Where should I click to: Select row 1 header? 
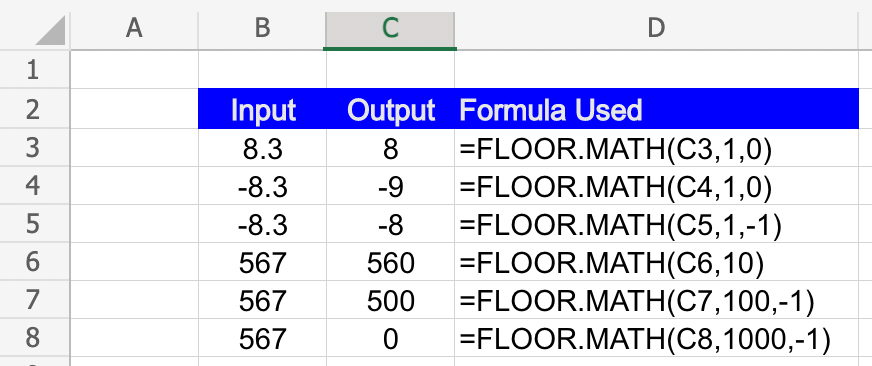pyautogui.click(x=33, y=70)
